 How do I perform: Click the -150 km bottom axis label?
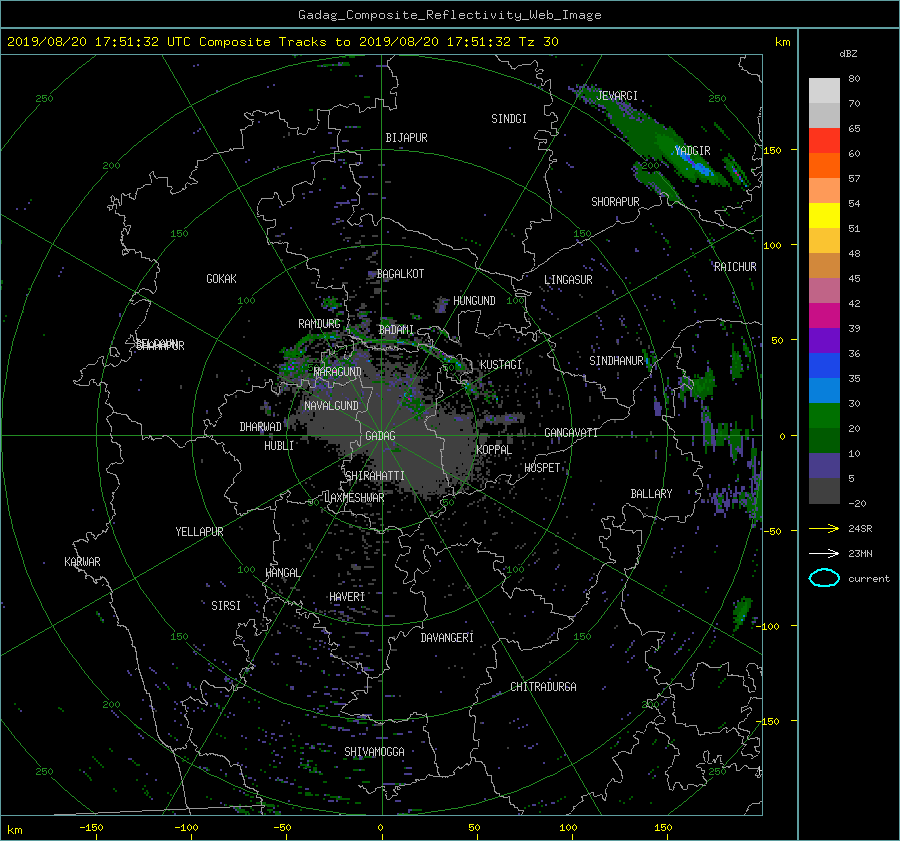click(91, 827)
